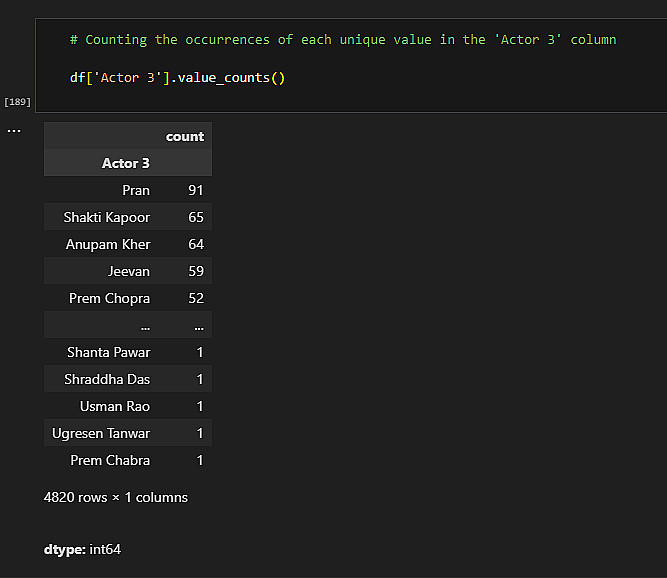
Task: Click the count value 91
Action: click(195, 190)
